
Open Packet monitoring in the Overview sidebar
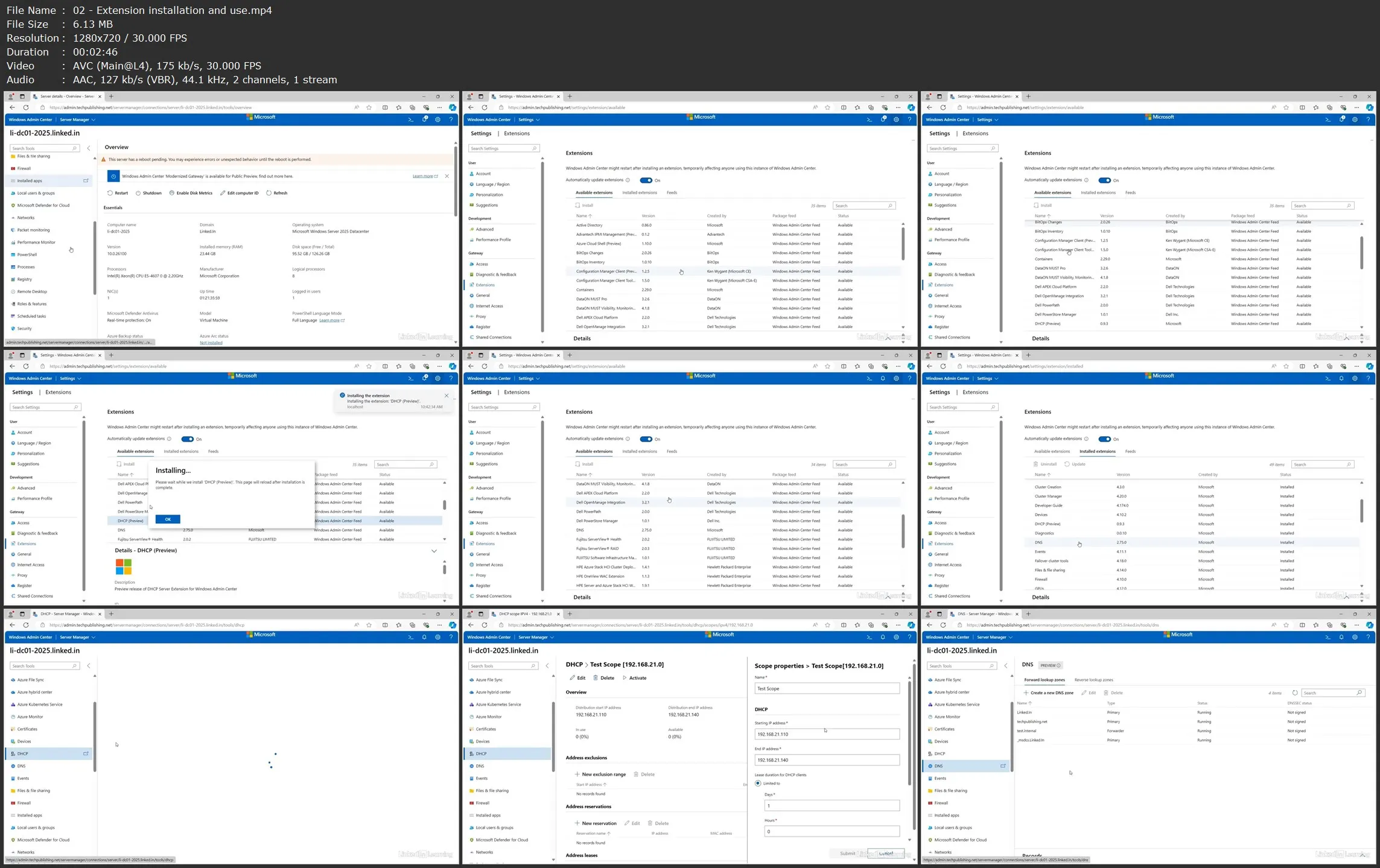click(x=33, y=230)
